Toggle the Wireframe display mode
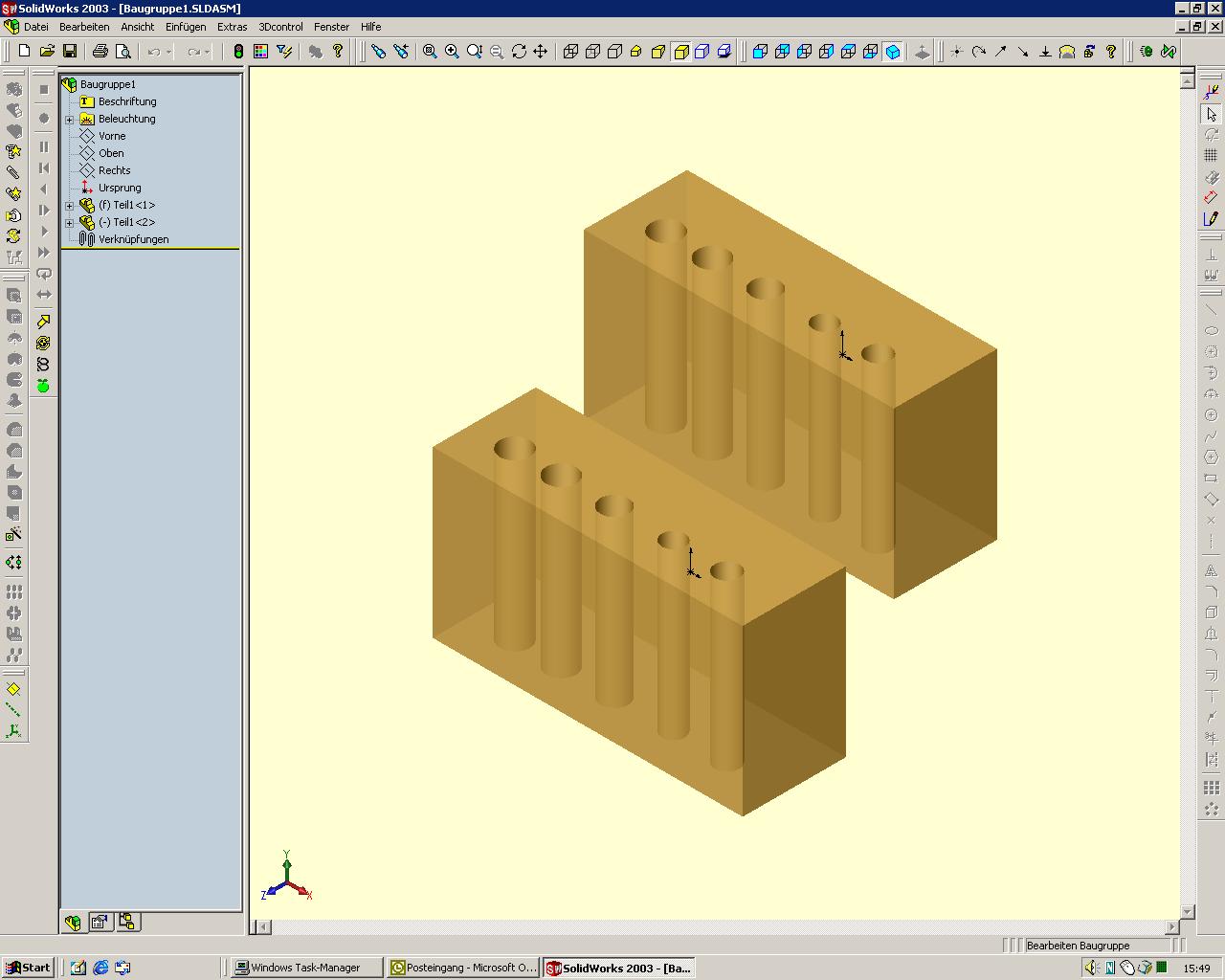This screenshot has height=980, width=1225. 571,52
